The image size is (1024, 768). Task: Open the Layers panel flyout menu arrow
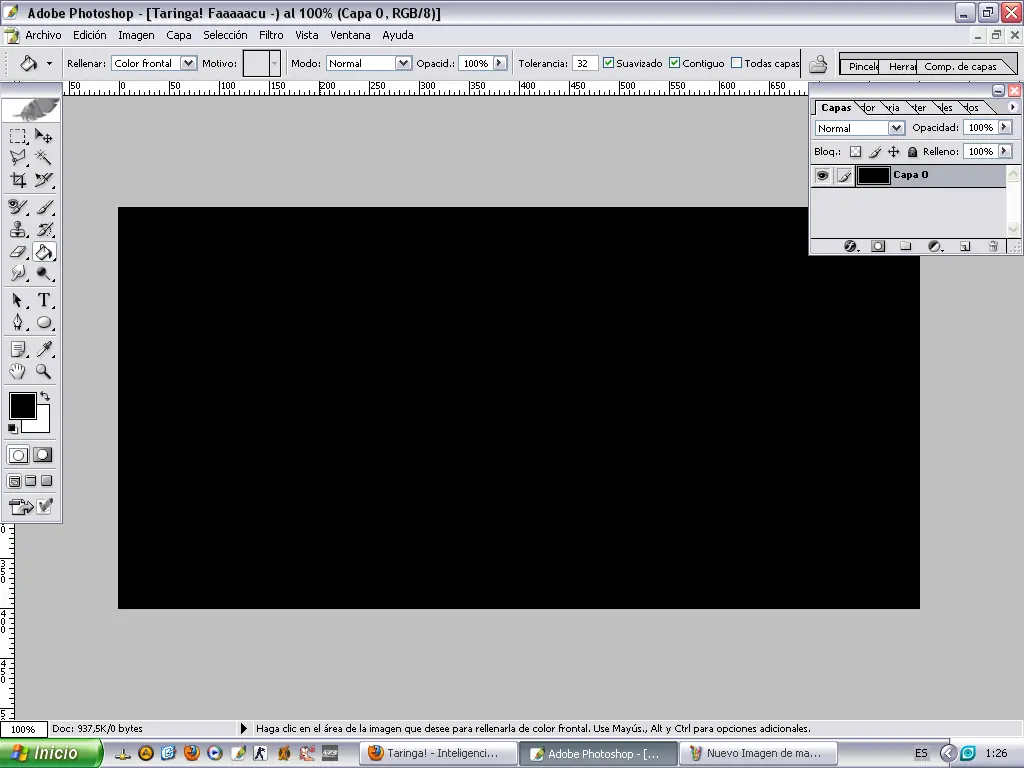pyautogui.click(x=1012, y=107)
